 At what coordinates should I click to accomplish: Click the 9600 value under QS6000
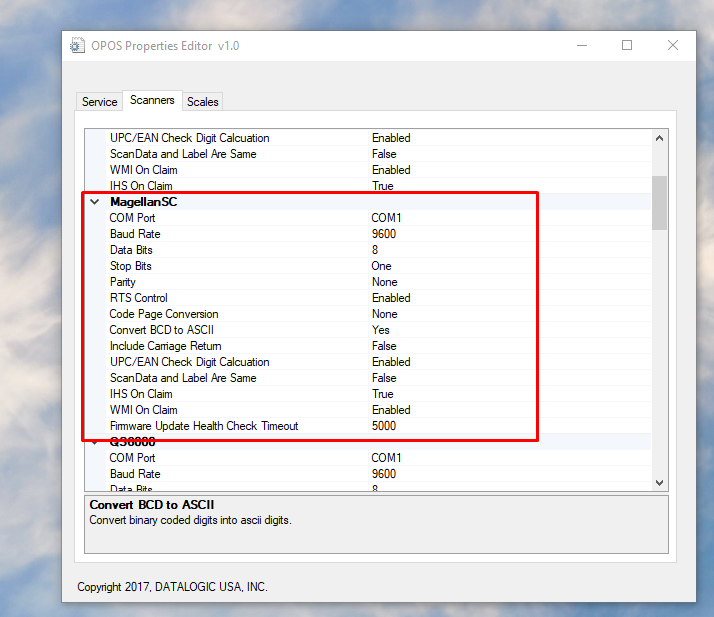(x=384, y=474)
